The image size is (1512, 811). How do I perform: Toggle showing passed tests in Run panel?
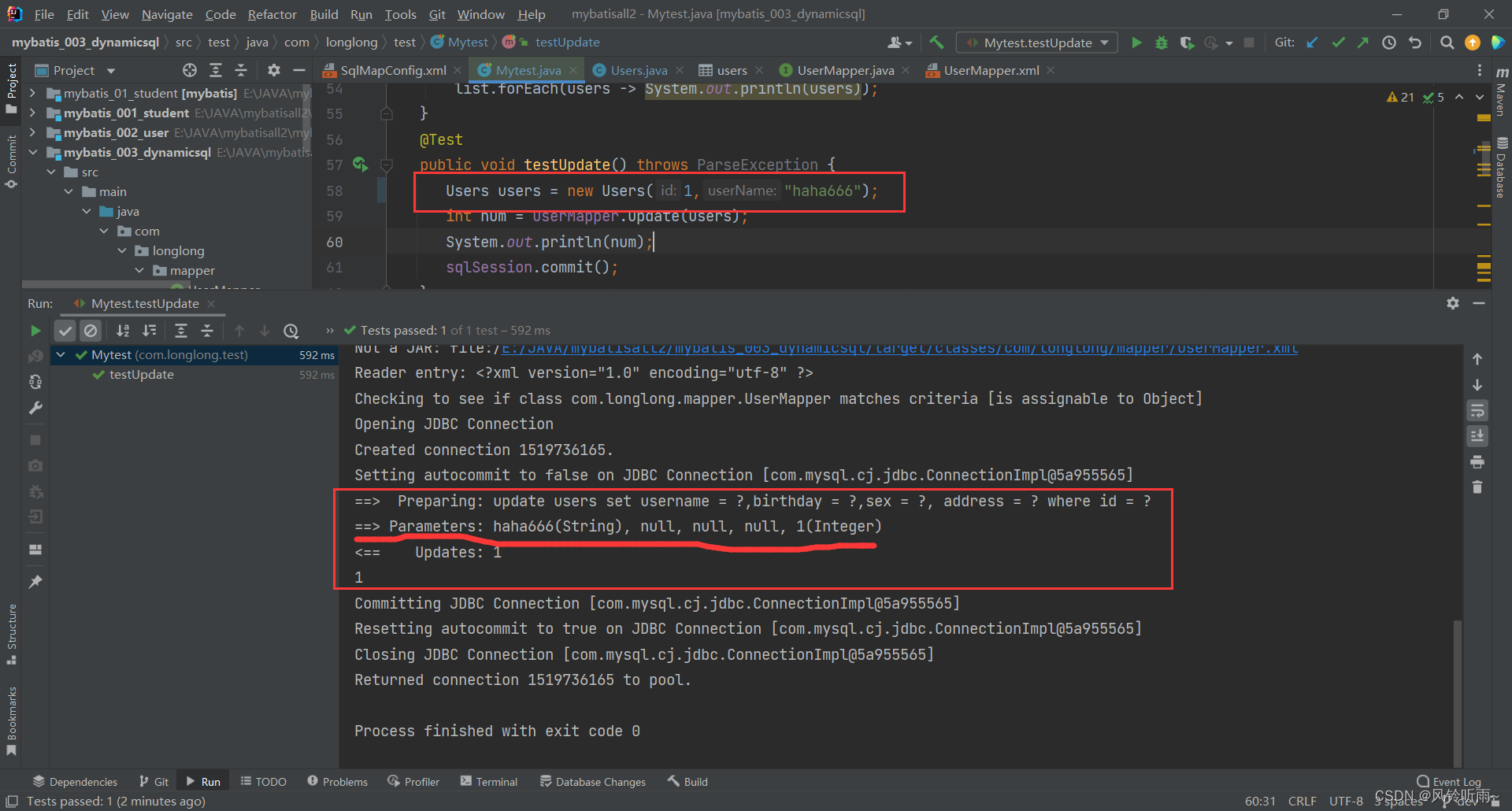tap(65, 331)
